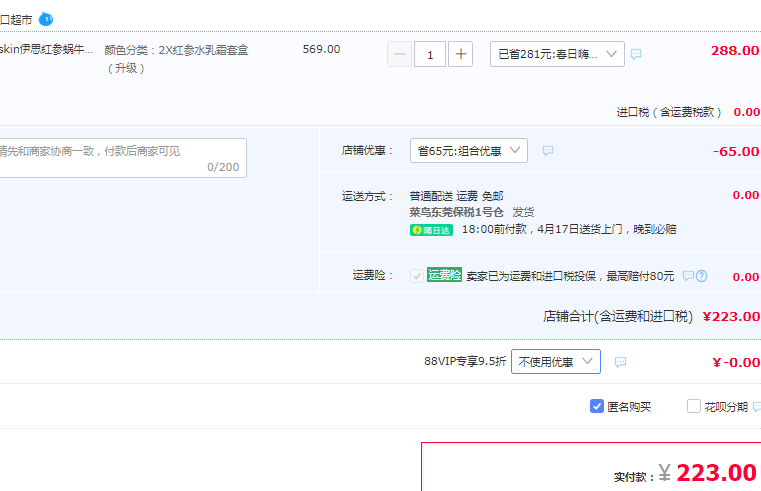Click the unit price 569.00
Screen dimensions: 761x491
click(x=321, y=49)
